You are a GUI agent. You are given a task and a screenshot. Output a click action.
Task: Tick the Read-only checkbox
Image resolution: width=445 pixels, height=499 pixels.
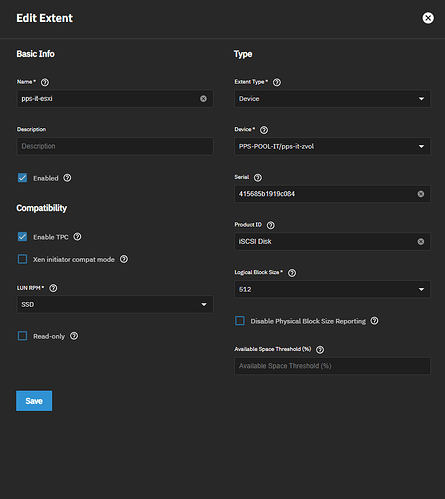(x=22, y=336)
